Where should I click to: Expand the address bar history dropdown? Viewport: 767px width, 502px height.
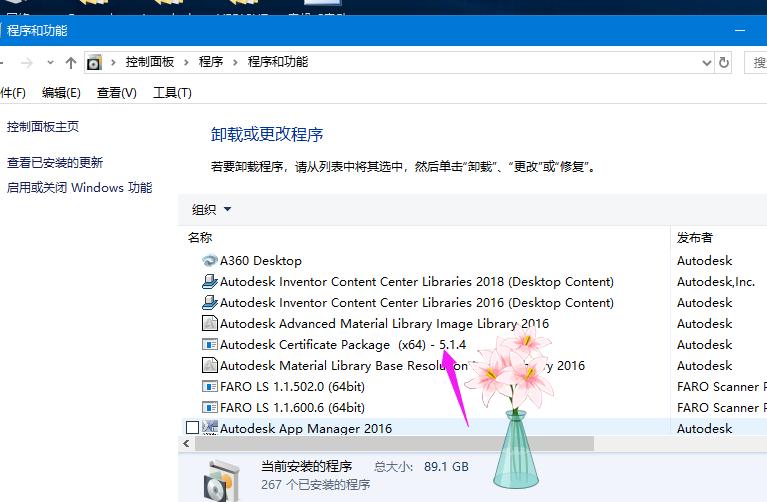[706, 63]
